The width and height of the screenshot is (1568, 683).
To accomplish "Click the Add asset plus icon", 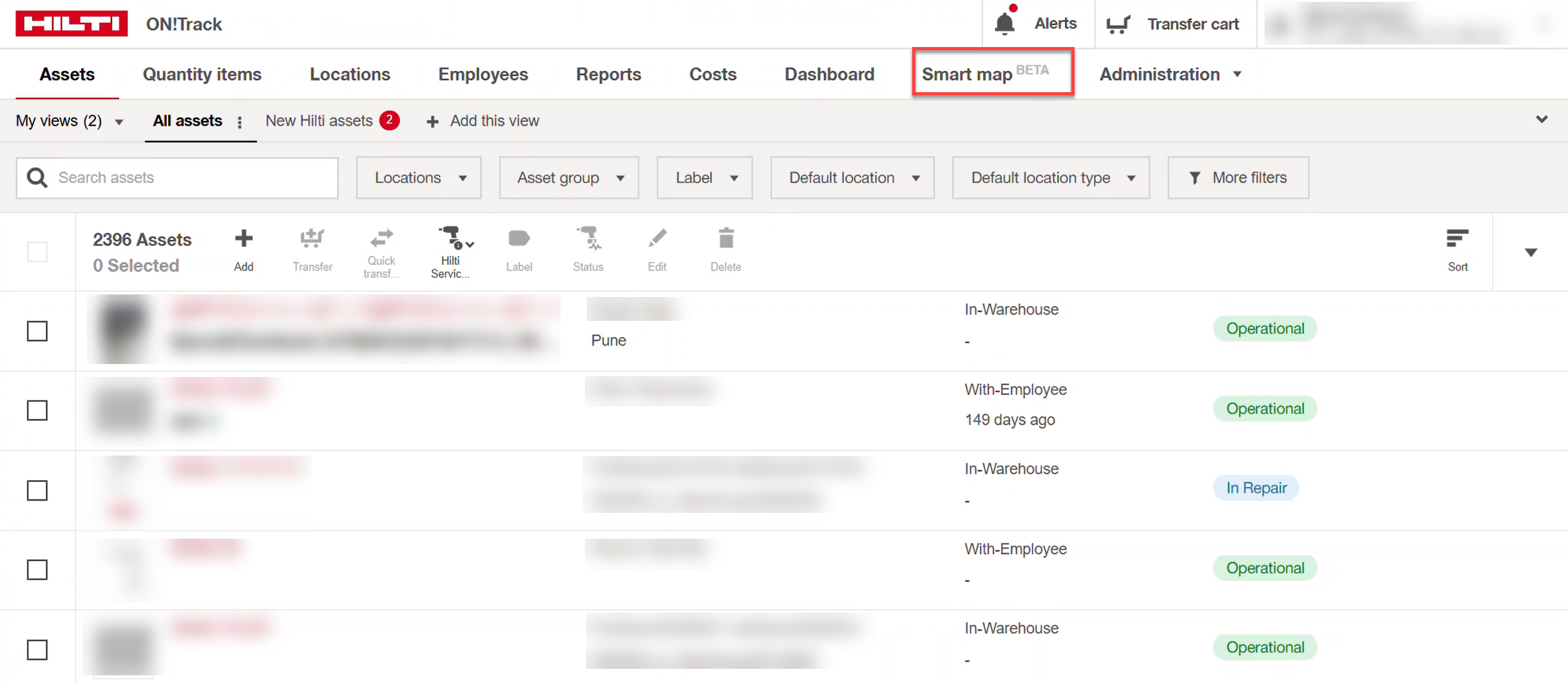I will (x=244, y=238).
